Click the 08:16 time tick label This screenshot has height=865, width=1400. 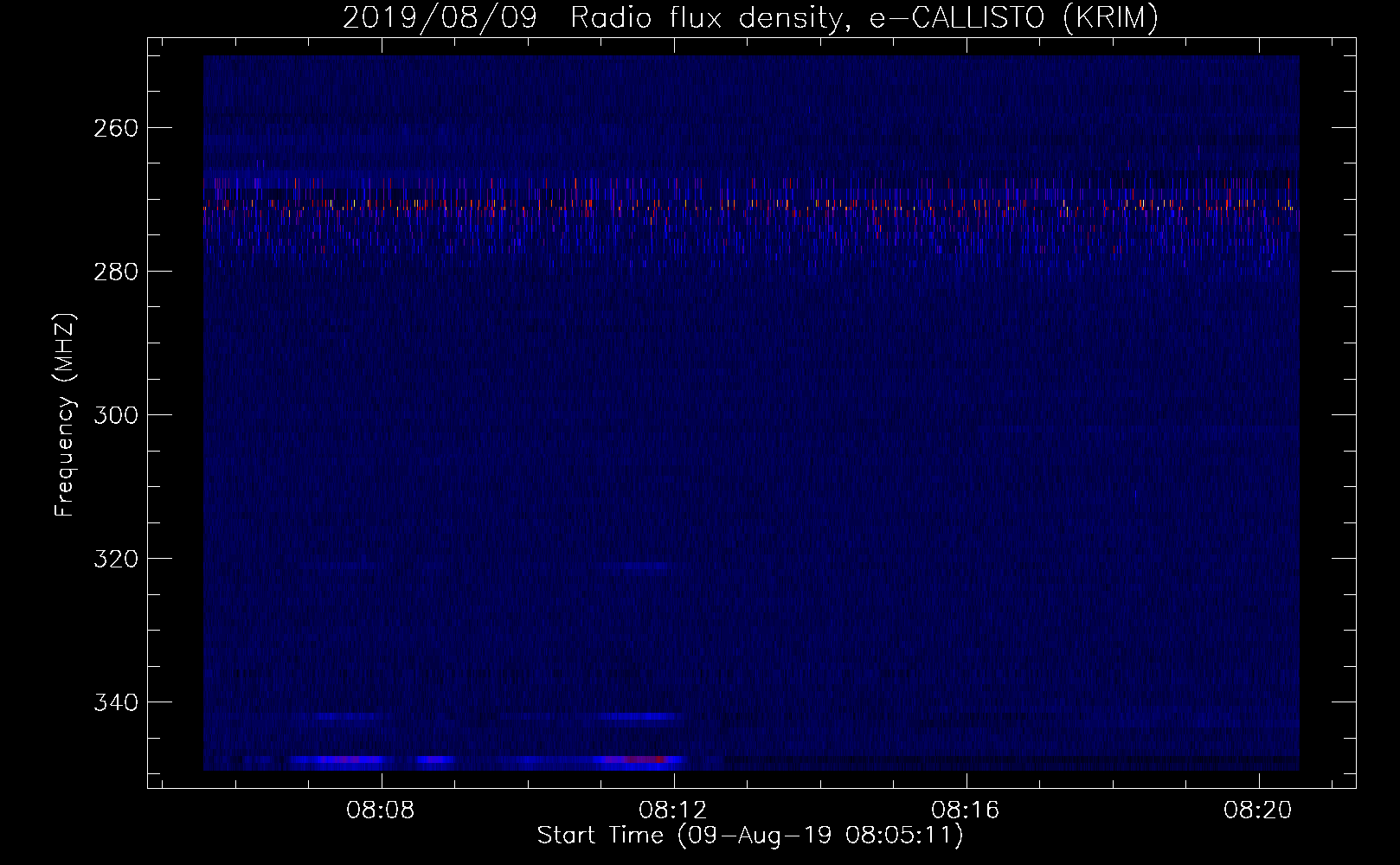pyautogui.click(x=966, y=810)
